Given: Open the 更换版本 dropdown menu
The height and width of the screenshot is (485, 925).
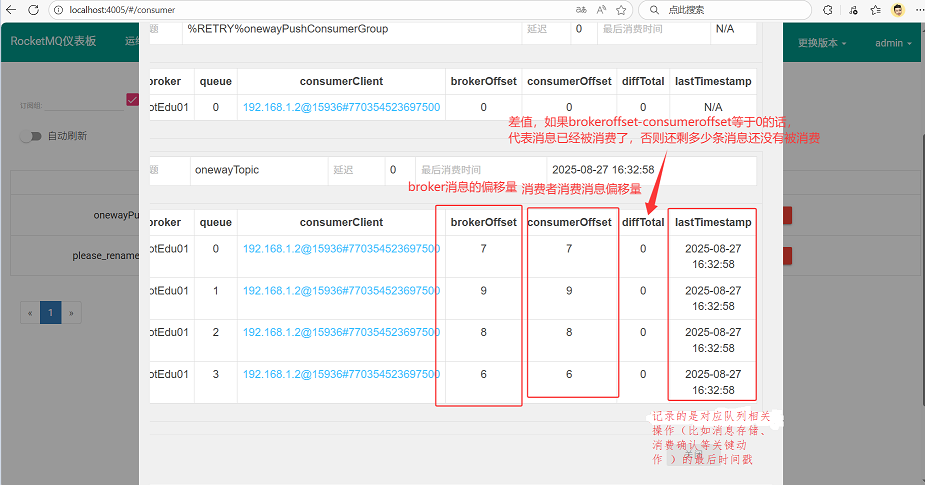Looking at the screenshot, I should 821,43.
